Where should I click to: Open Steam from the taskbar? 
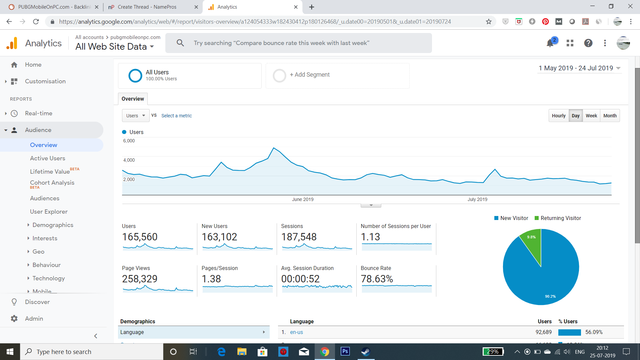366,351
